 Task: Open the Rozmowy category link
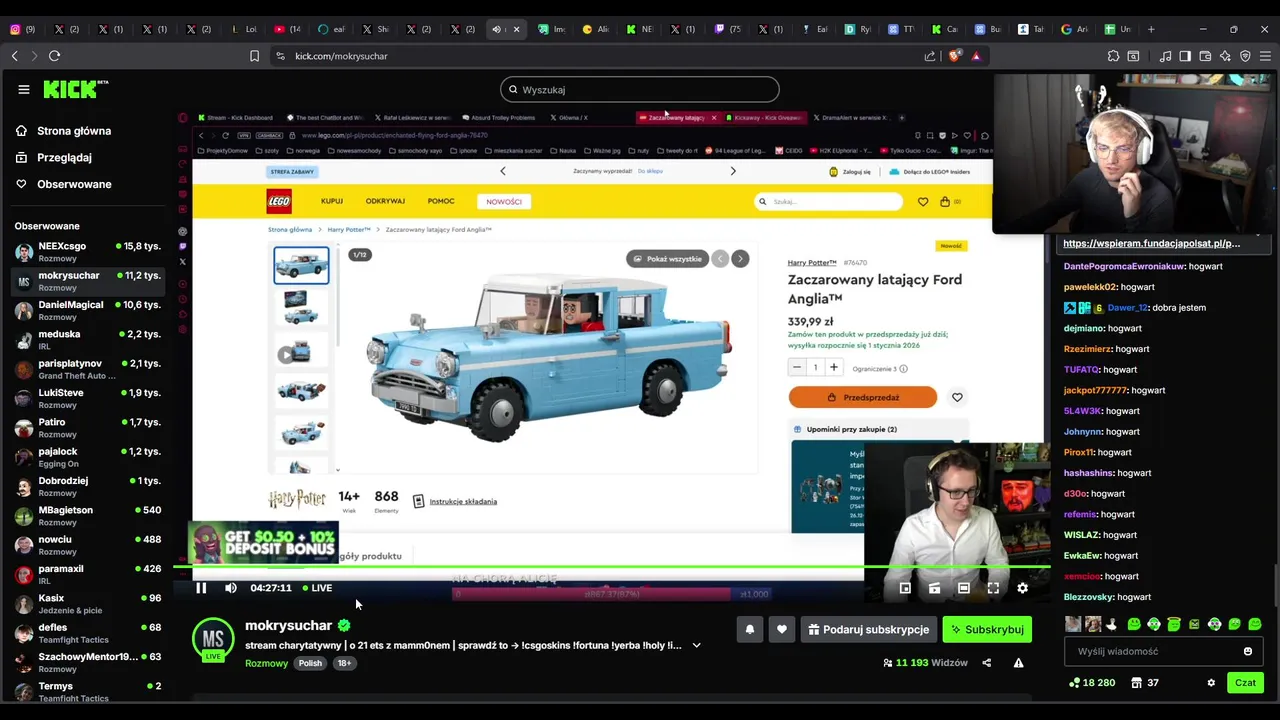tap(266, 663)
